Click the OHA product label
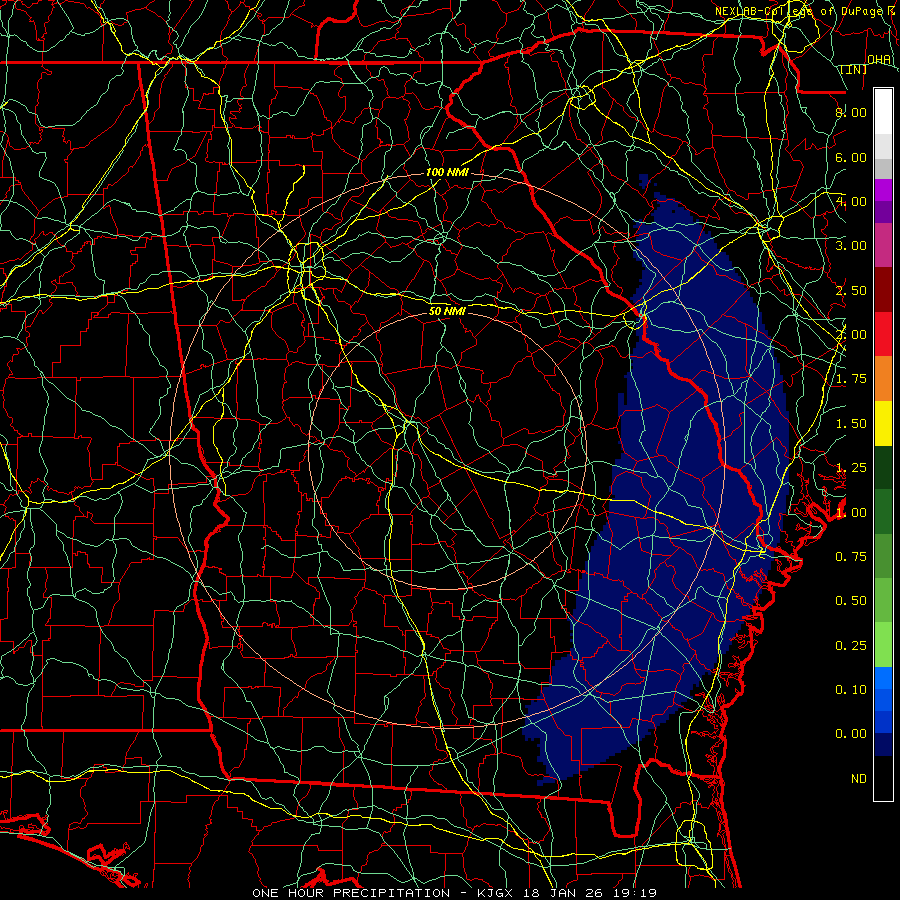The height and width of the screenshot is (900, 900). point(879,60)
